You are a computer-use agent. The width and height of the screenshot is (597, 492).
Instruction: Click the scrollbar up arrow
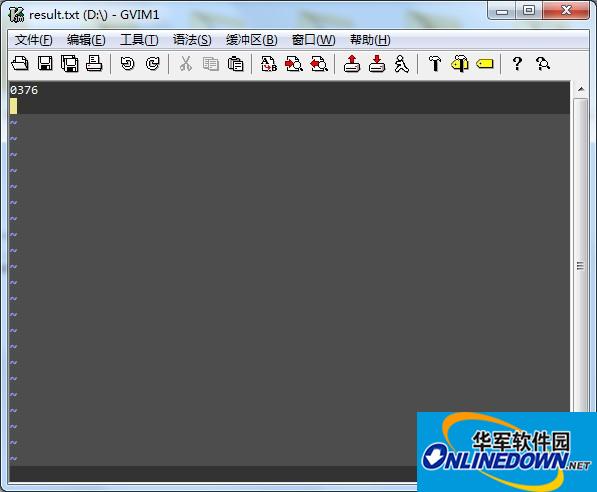pos(581,89)
